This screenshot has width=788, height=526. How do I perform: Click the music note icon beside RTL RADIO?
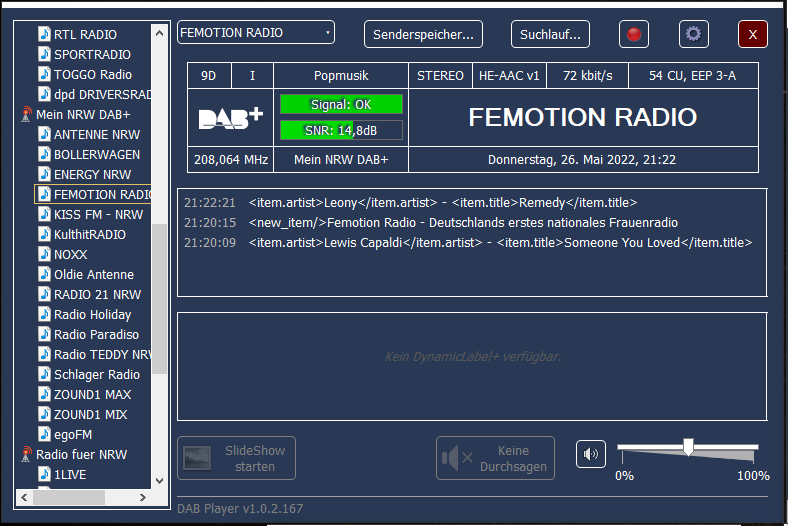(44, 34)
